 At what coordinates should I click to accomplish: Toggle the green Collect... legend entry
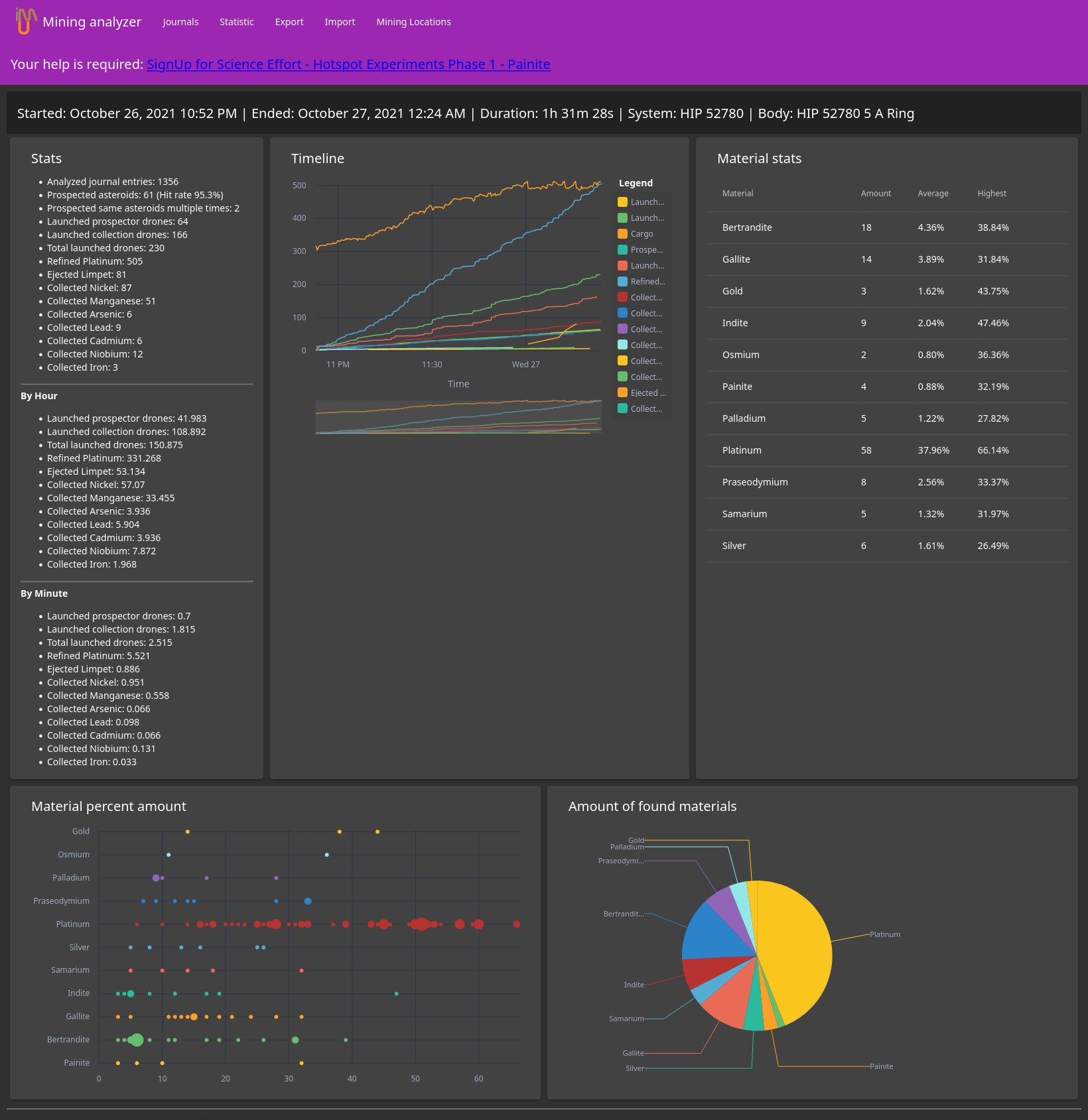641,377
